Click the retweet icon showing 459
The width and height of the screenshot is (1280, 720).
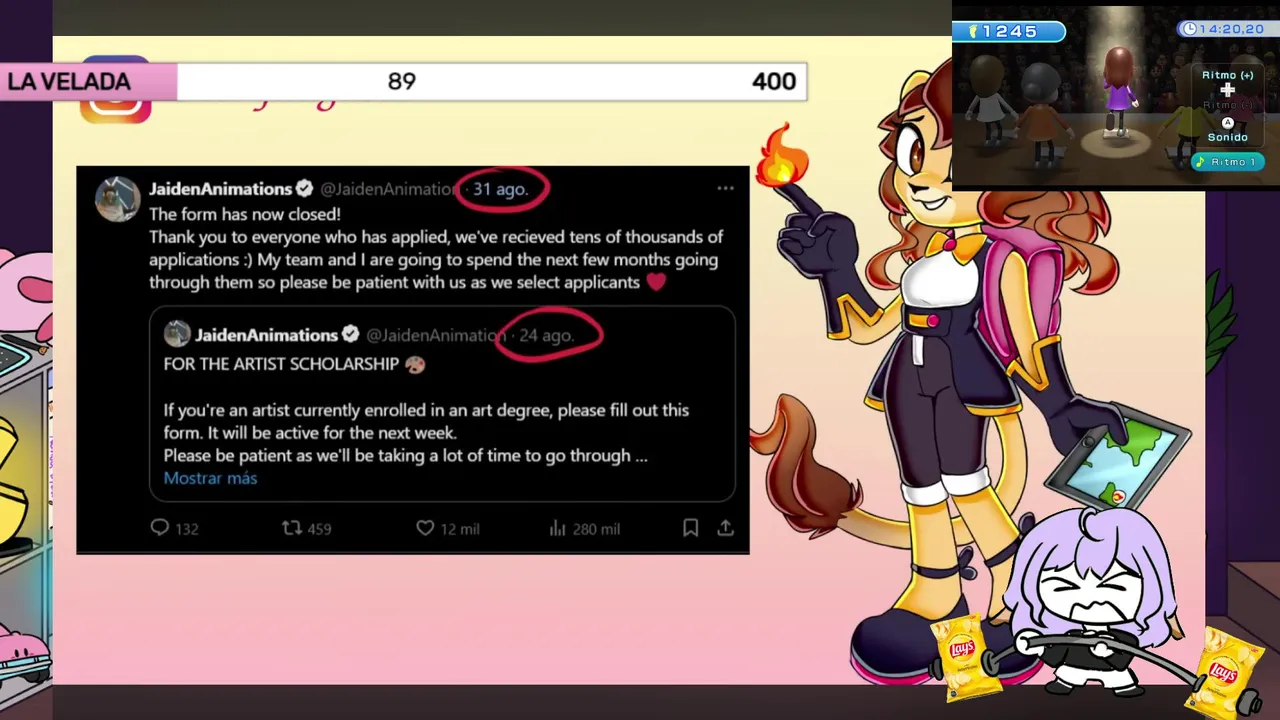coord(291,527)
